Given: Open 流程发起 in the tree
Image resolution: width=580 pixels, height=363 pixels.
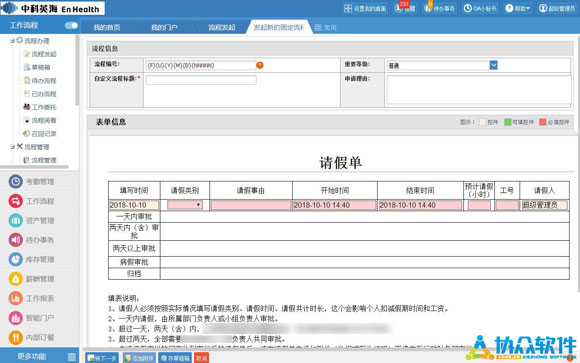Looking at the screenshot, I should 40,54.
